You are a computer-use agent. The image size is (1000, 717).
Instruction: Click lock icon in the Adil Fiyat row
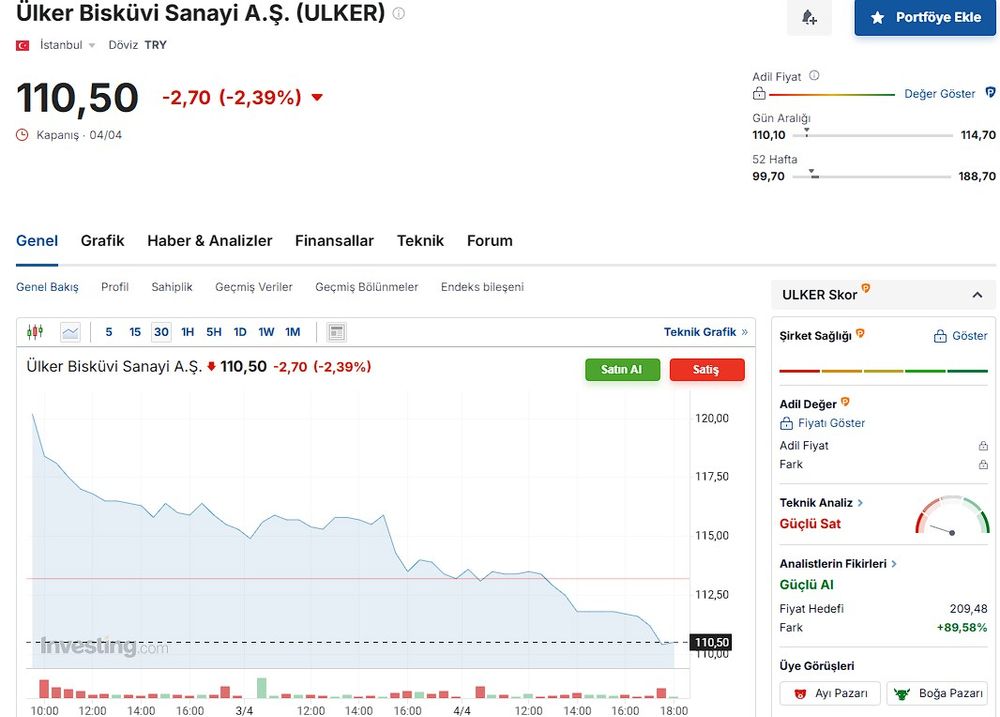click(983, 446)
